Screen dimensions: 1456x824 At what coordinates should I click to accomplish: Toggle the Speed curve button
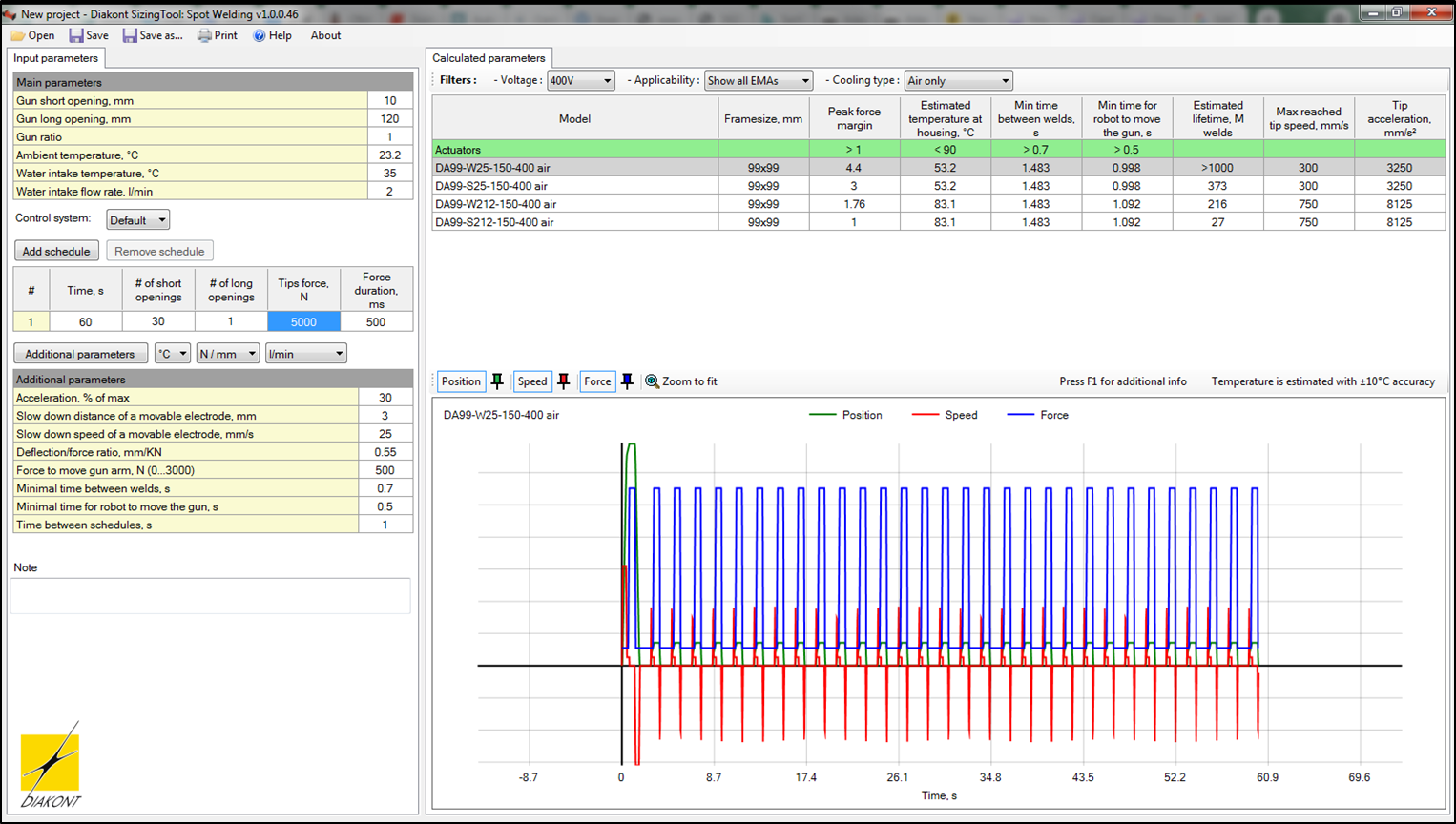tap(531, 381)
